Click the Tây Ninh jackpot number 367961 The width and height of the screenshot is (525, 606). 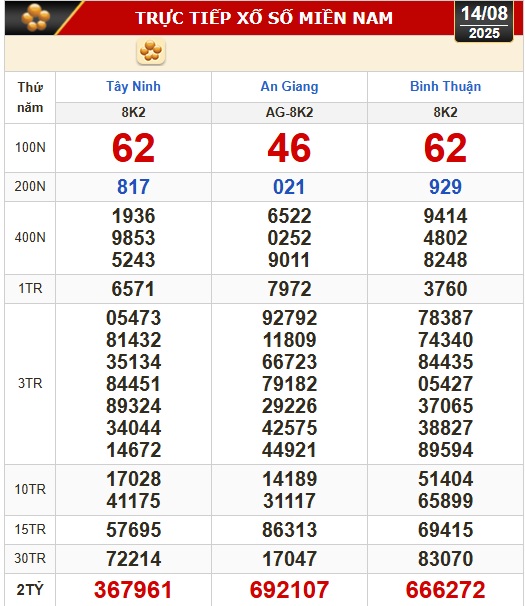coord(133,590)
